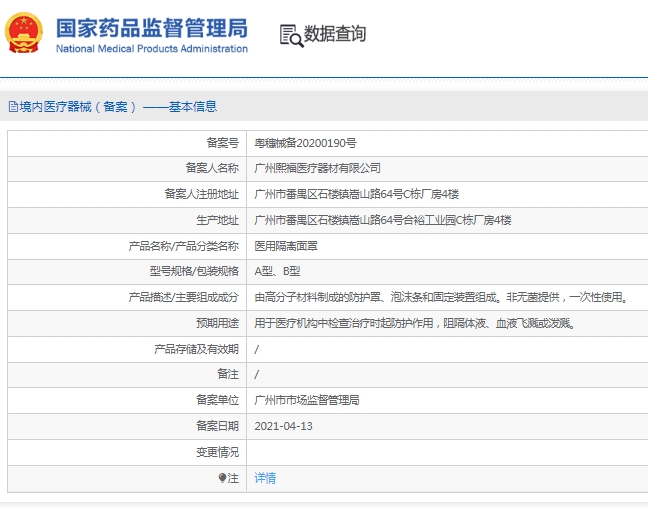The width and height of the screenshot is (648, 508).
Task: Click the production address with 合裕工业园
Action: [383, 220]
